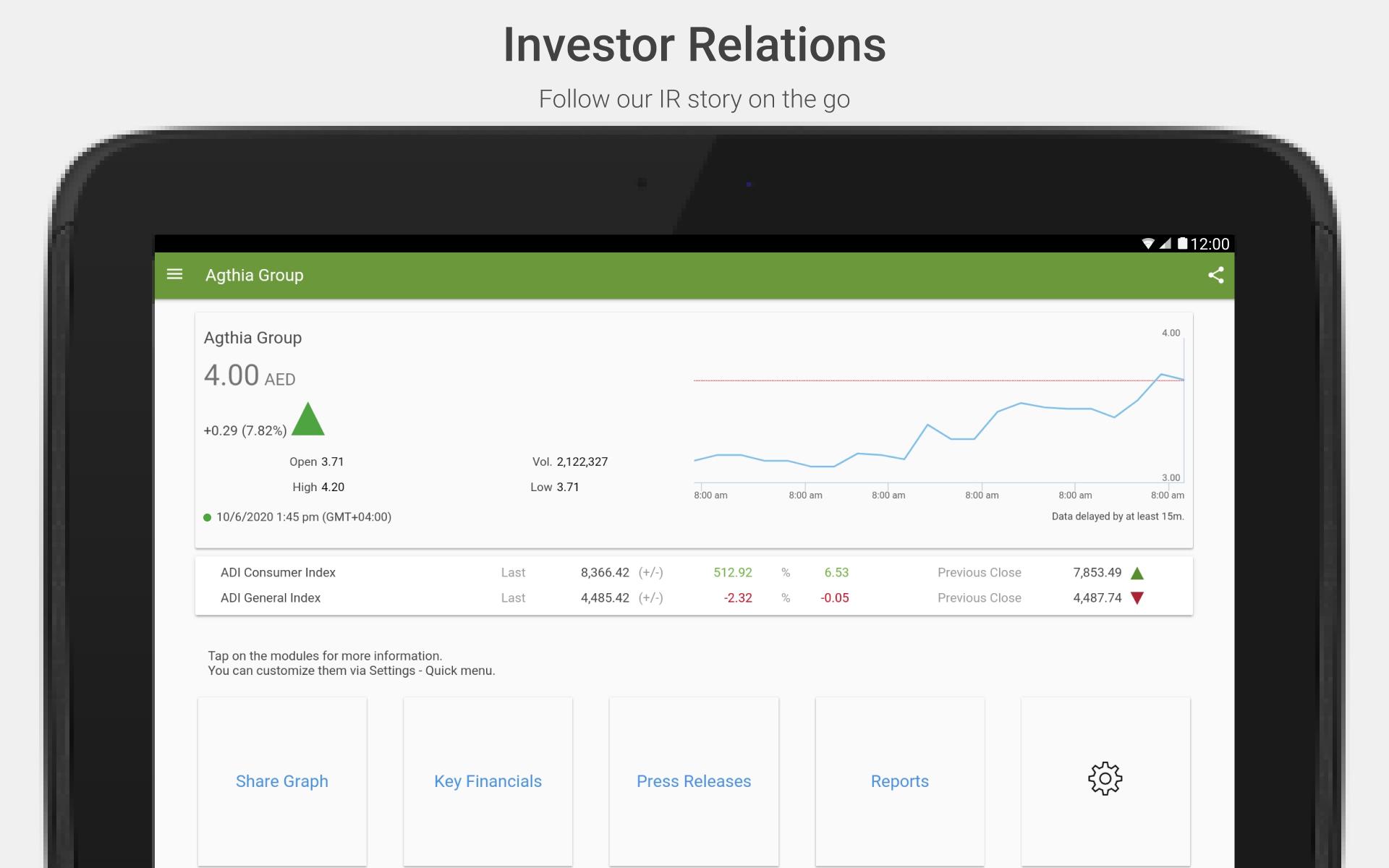Click the green up triangle beside price
Image resolution: width=1389 pixels, height=868 pixels.
click(x=307, y=420)
